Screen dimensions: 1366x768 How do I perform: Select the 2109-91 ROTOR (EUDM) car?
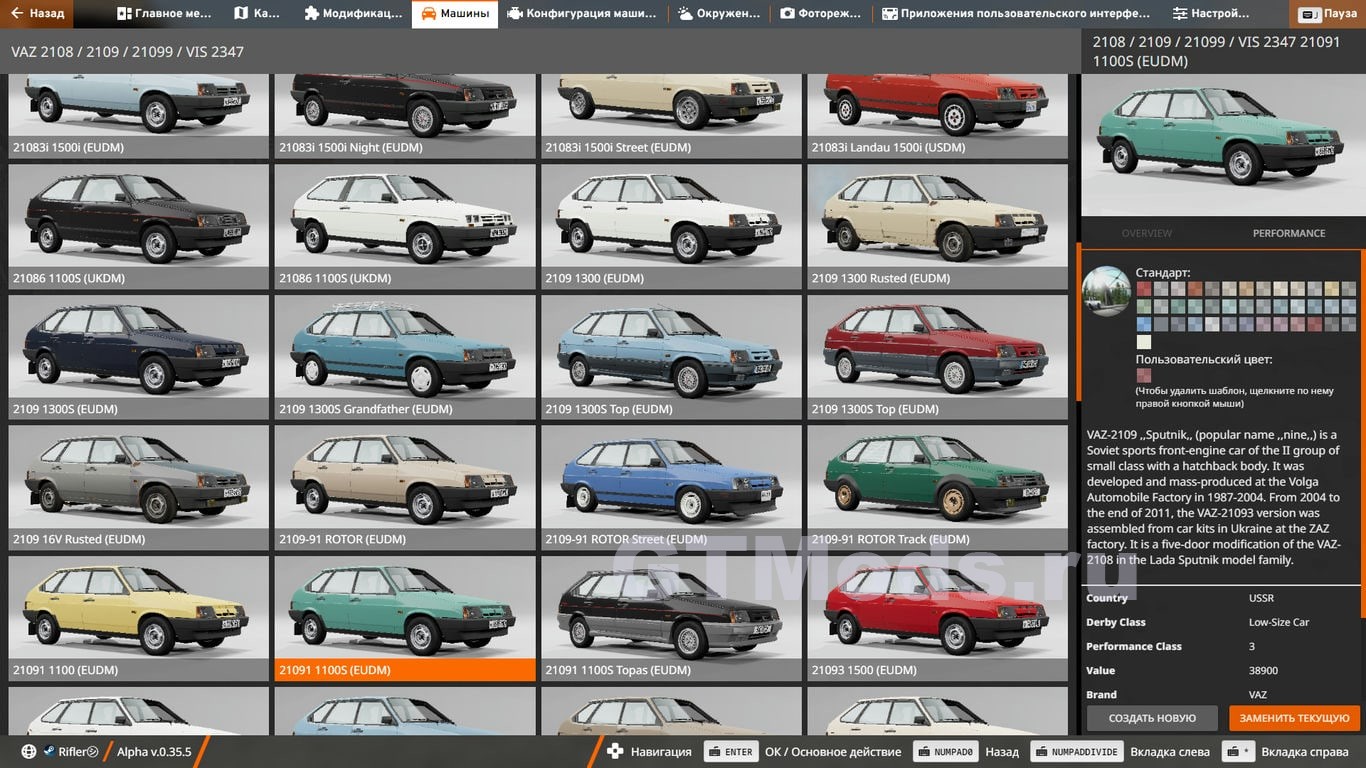405,488
